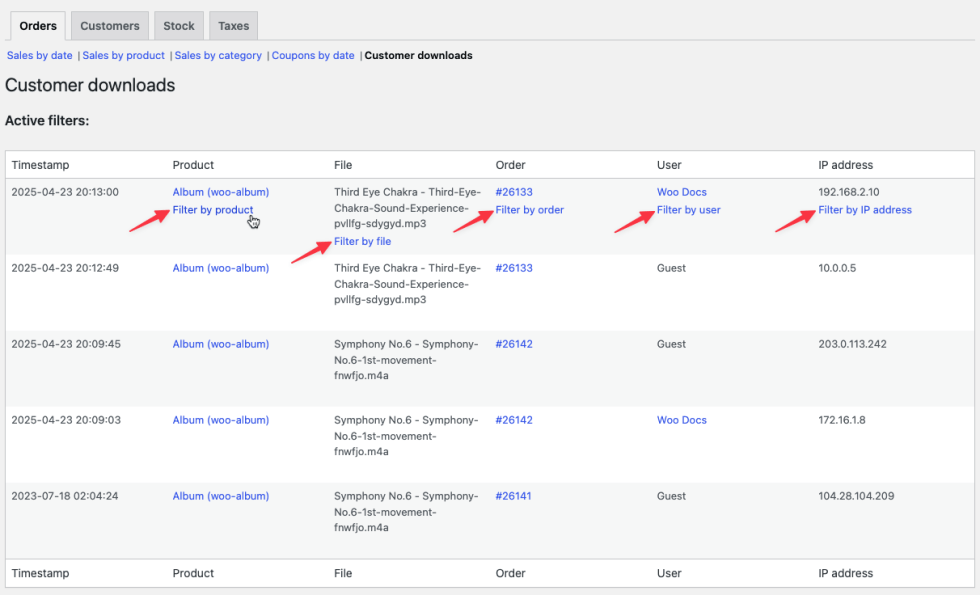Click the Order label in the table footer
This screenshot has height=595, width=980.
pyautogui.click(x=511, y=573)
